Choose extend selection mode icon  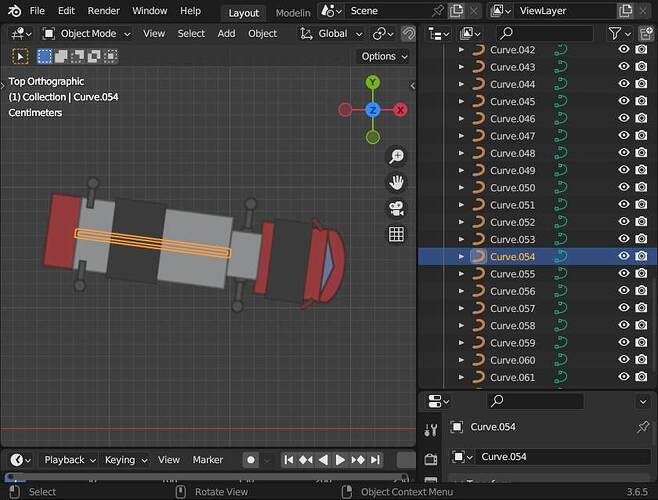click(61, 56)
